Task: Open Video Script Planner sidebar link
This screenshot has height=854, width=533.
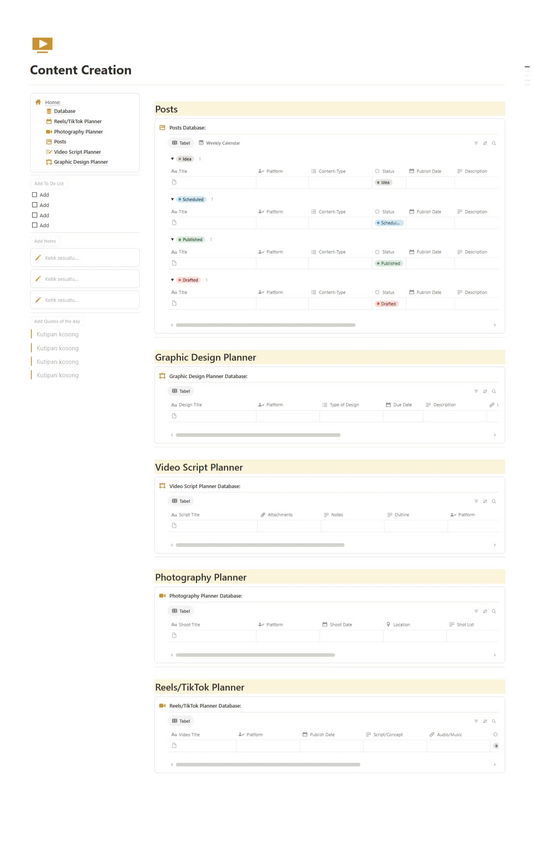Action: coord(77,152)
